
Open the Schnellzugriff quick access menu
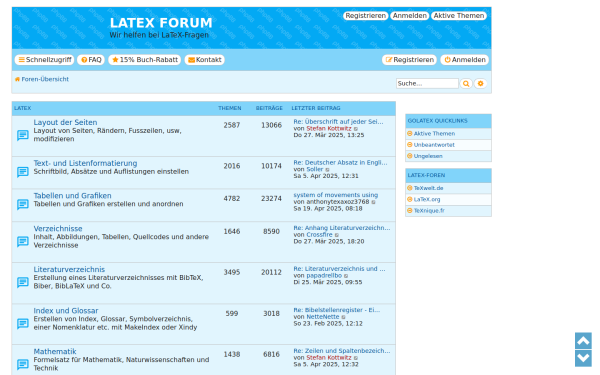coord(44,60)
